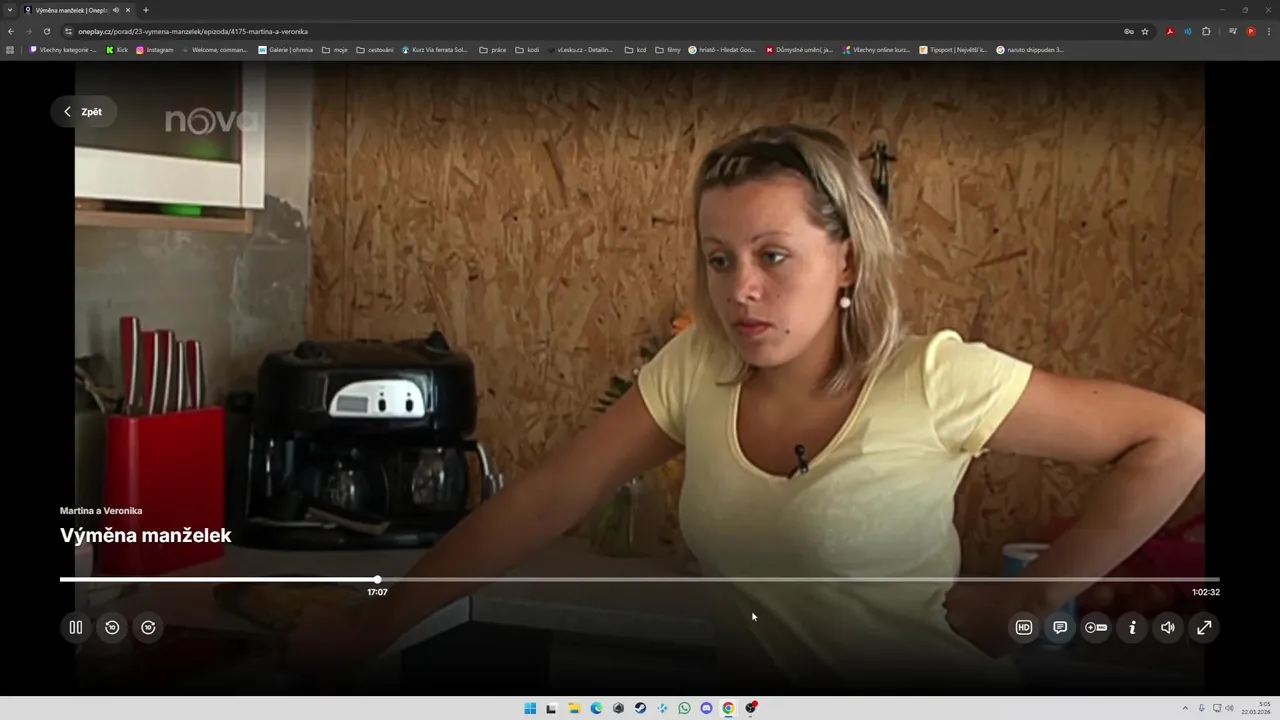This screenshot has width=1280, height=720.
Task: Mute the player volume
Action: pos(1168,627)
